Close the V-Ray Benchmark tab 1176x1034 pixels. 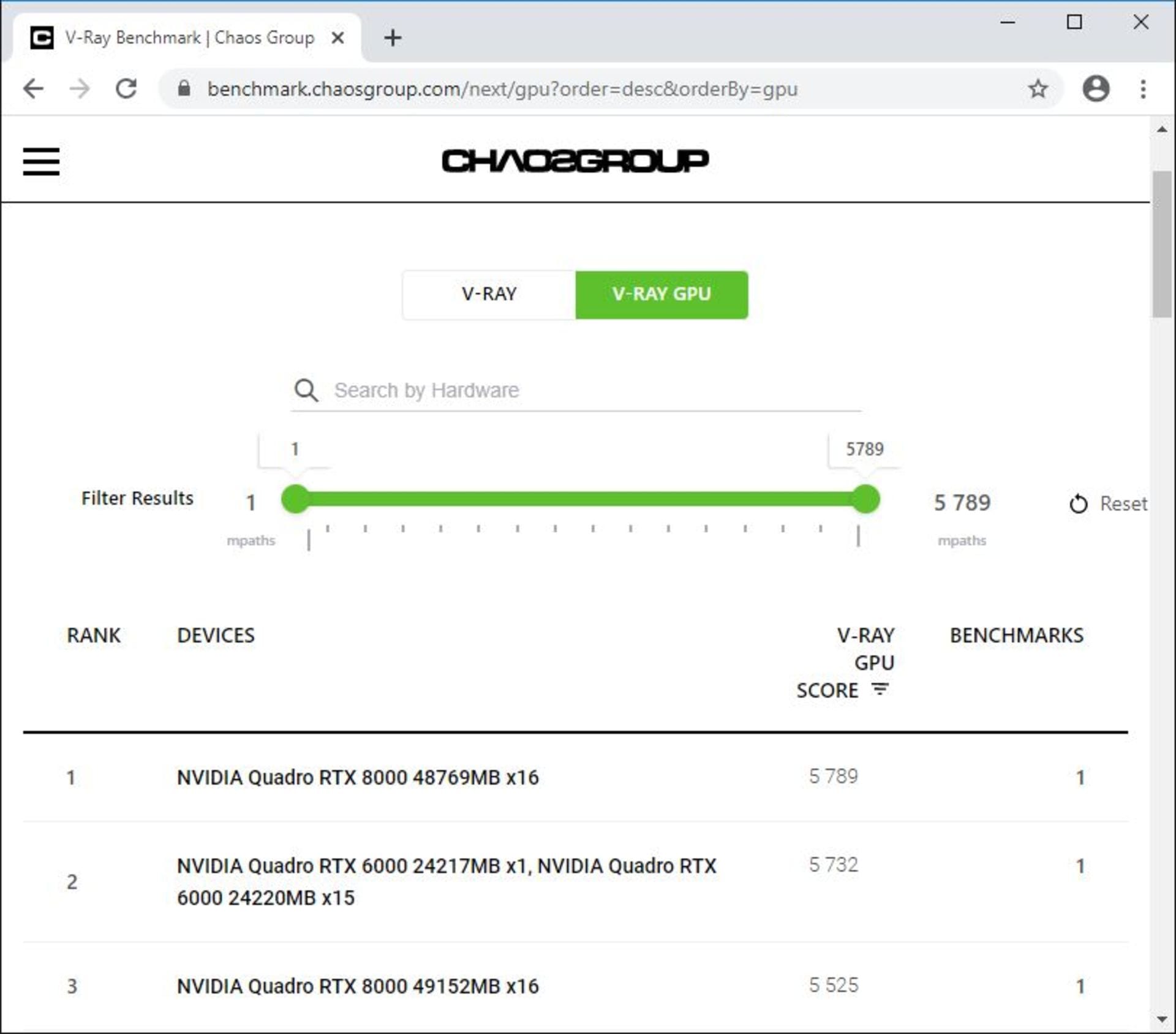coord(337,38)
